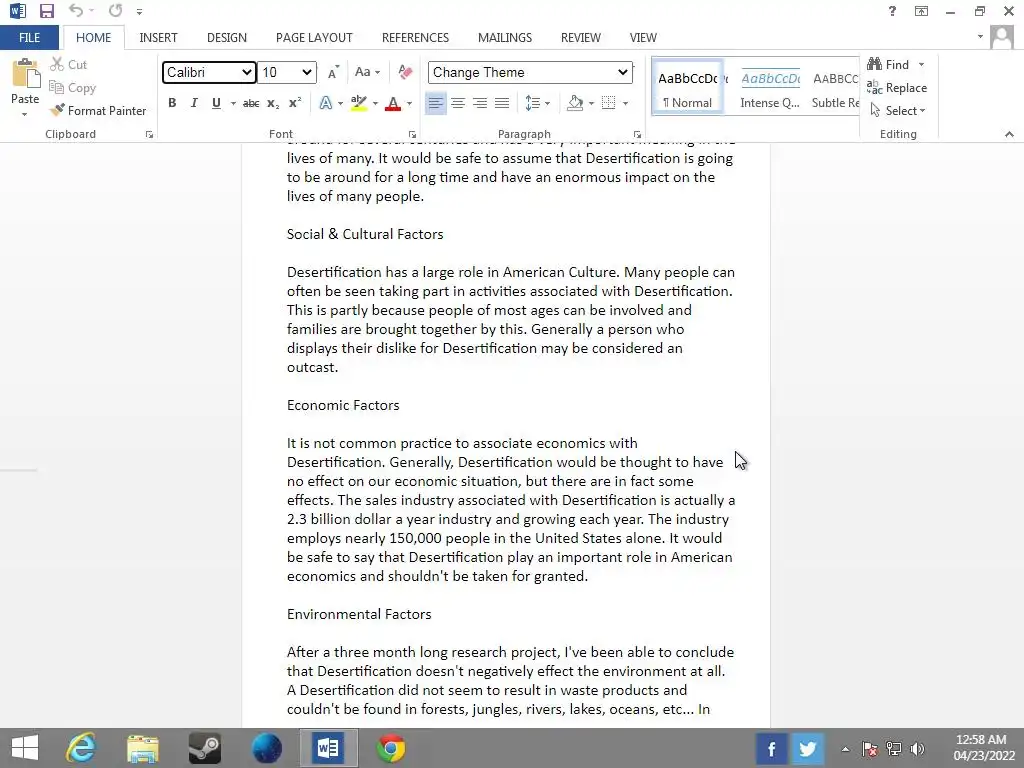This screenshot has width=1024, height=768.
Task: Apply the Intense Quote style
Action: coord(770,89)
